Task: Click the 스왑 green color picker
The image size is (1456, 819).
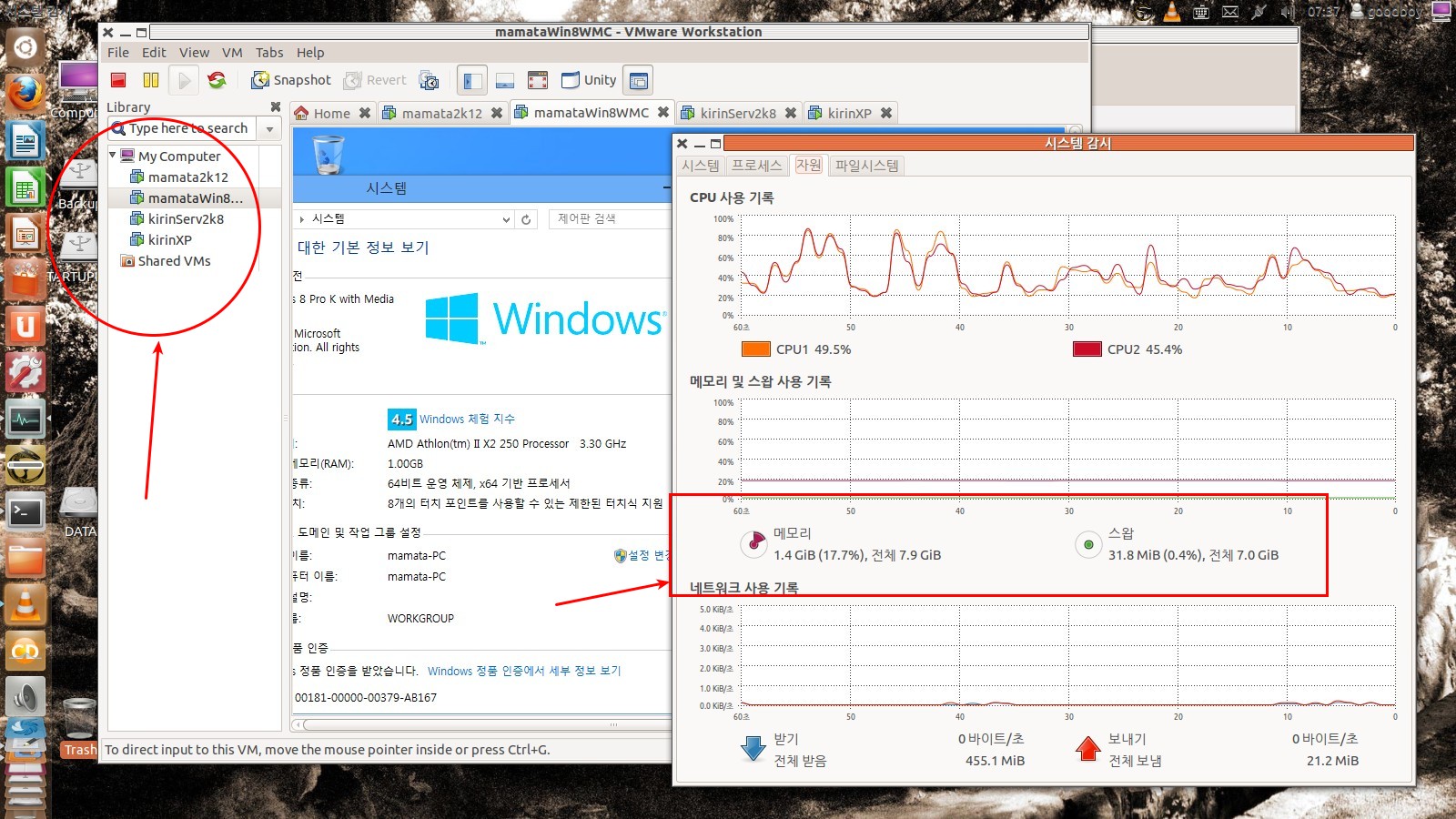Action: click(1088, 544)
